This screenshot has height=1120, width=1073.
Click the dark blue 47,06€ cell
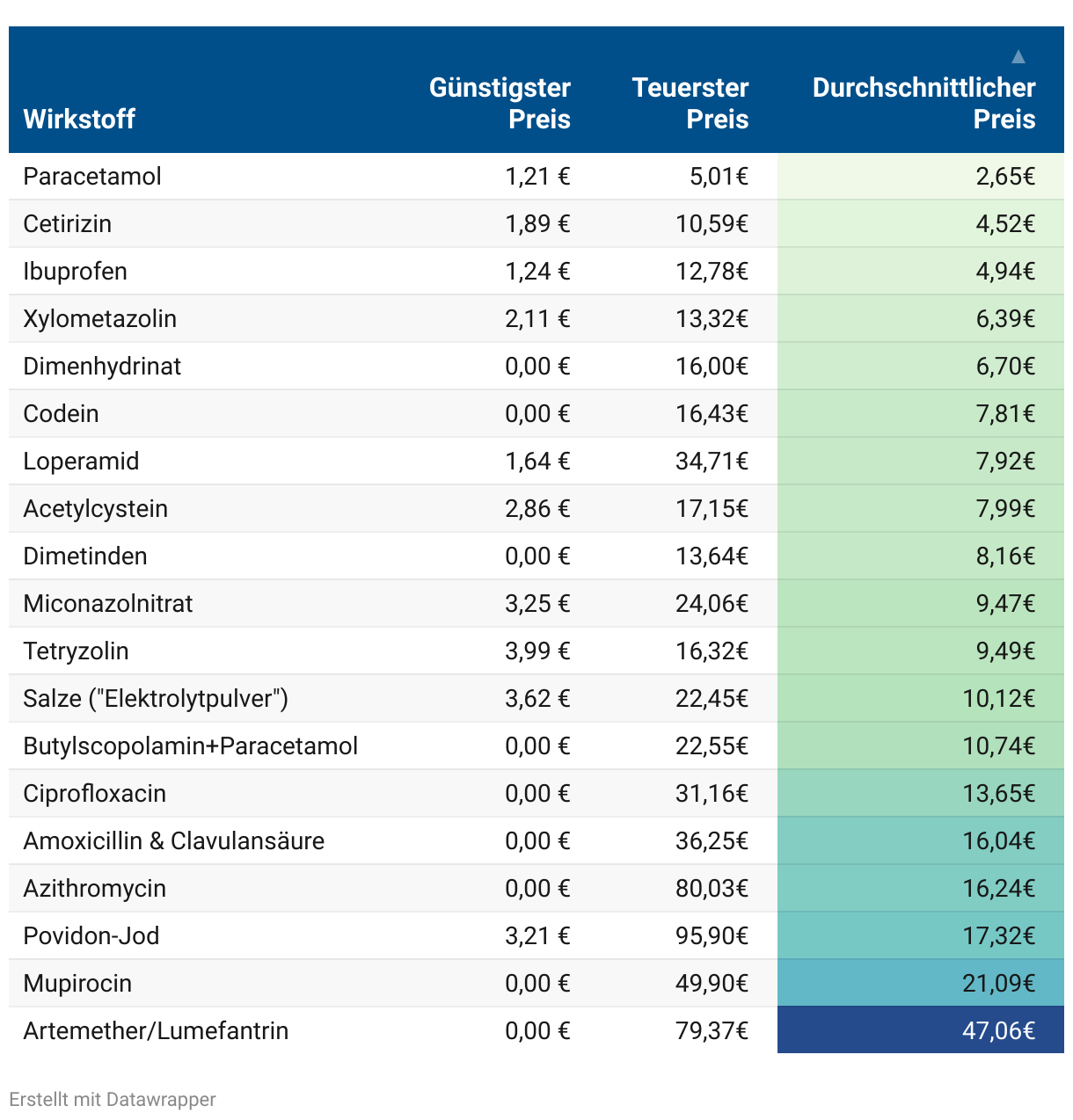click(x=998, y=1030)
